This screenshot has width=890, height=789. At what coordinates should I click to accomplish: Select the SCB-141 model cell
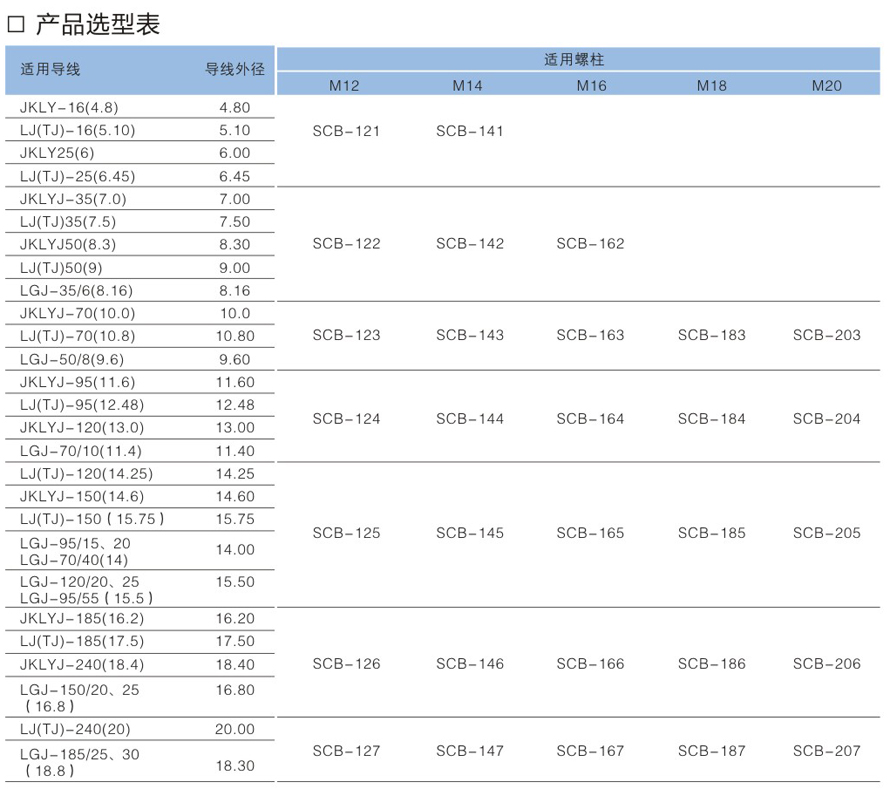pyautogui.click(x=470, y=131)
